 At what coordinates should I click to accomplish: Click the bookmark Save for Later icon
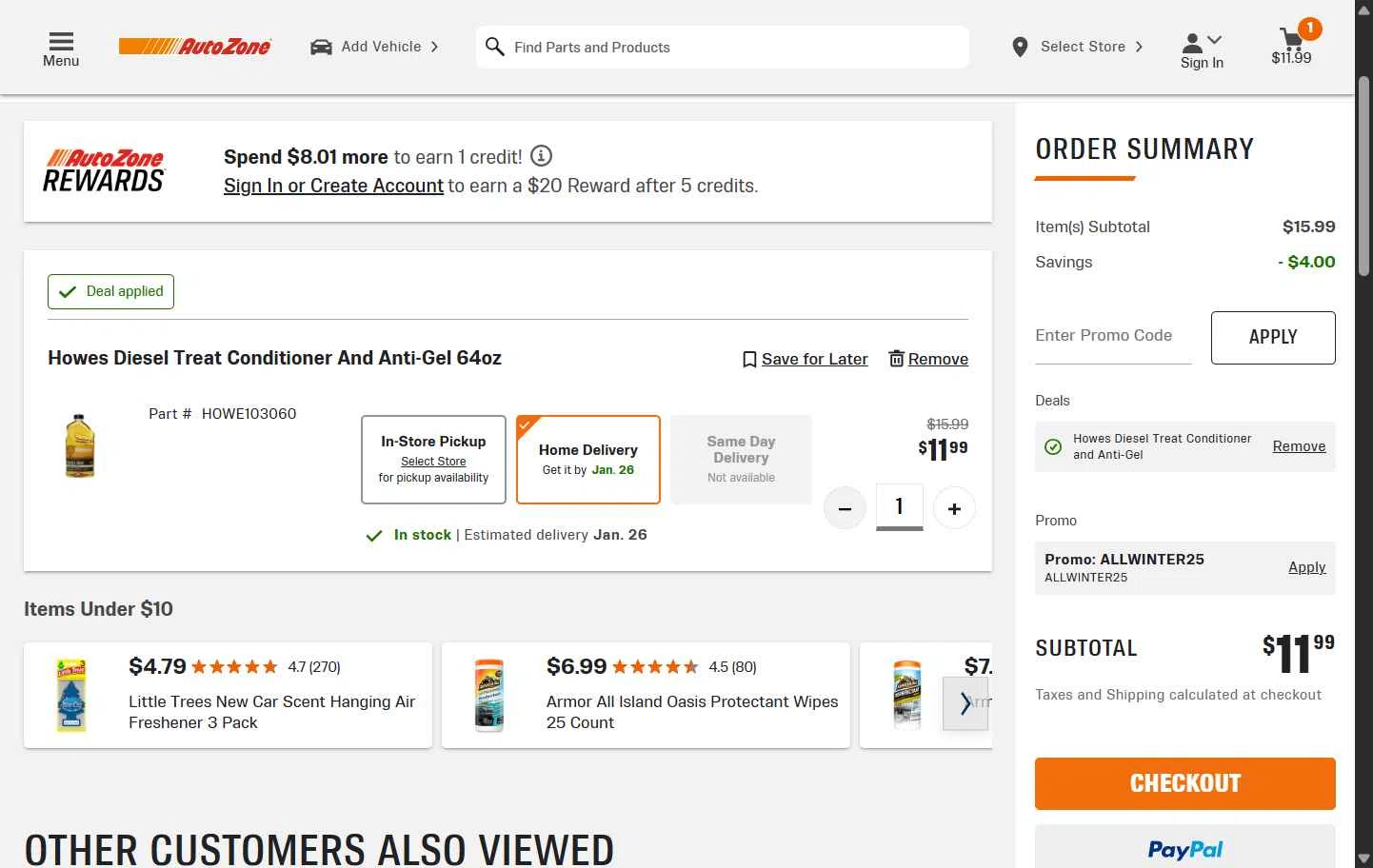749,359
